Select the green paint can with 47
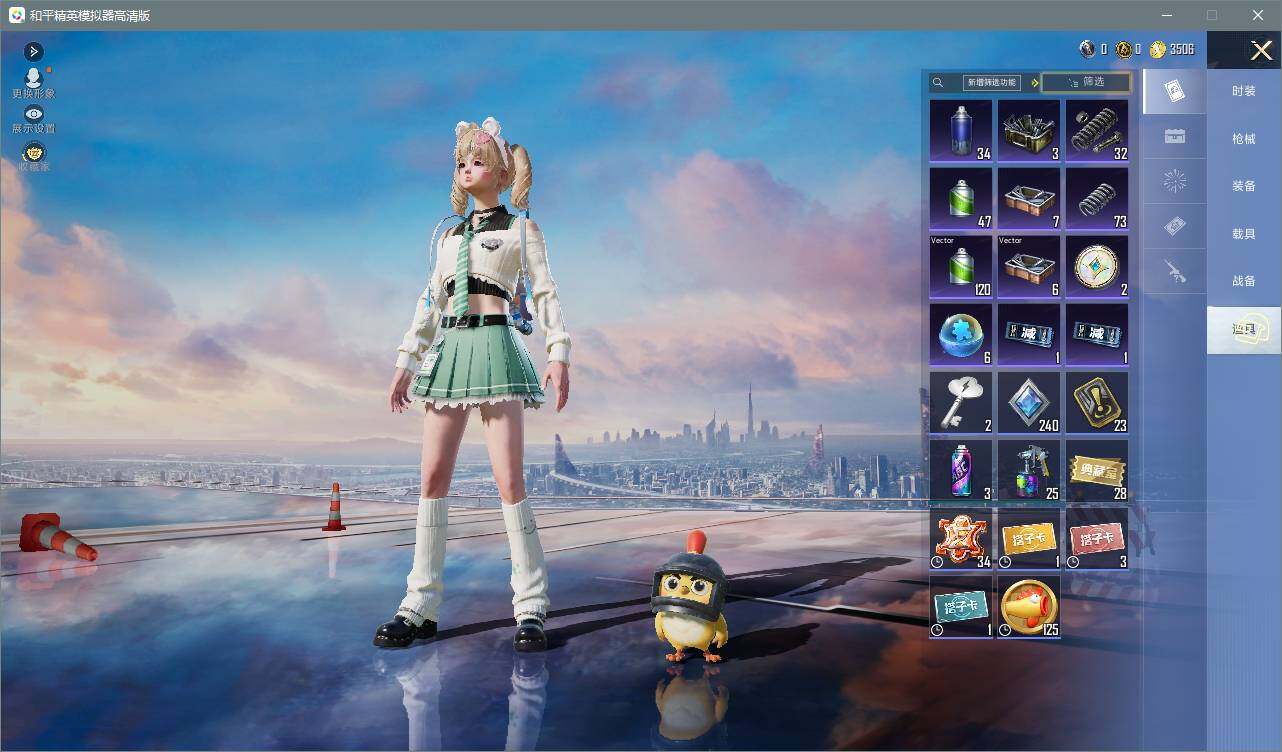The image size is (1282, 752). [x=961, y=199]
